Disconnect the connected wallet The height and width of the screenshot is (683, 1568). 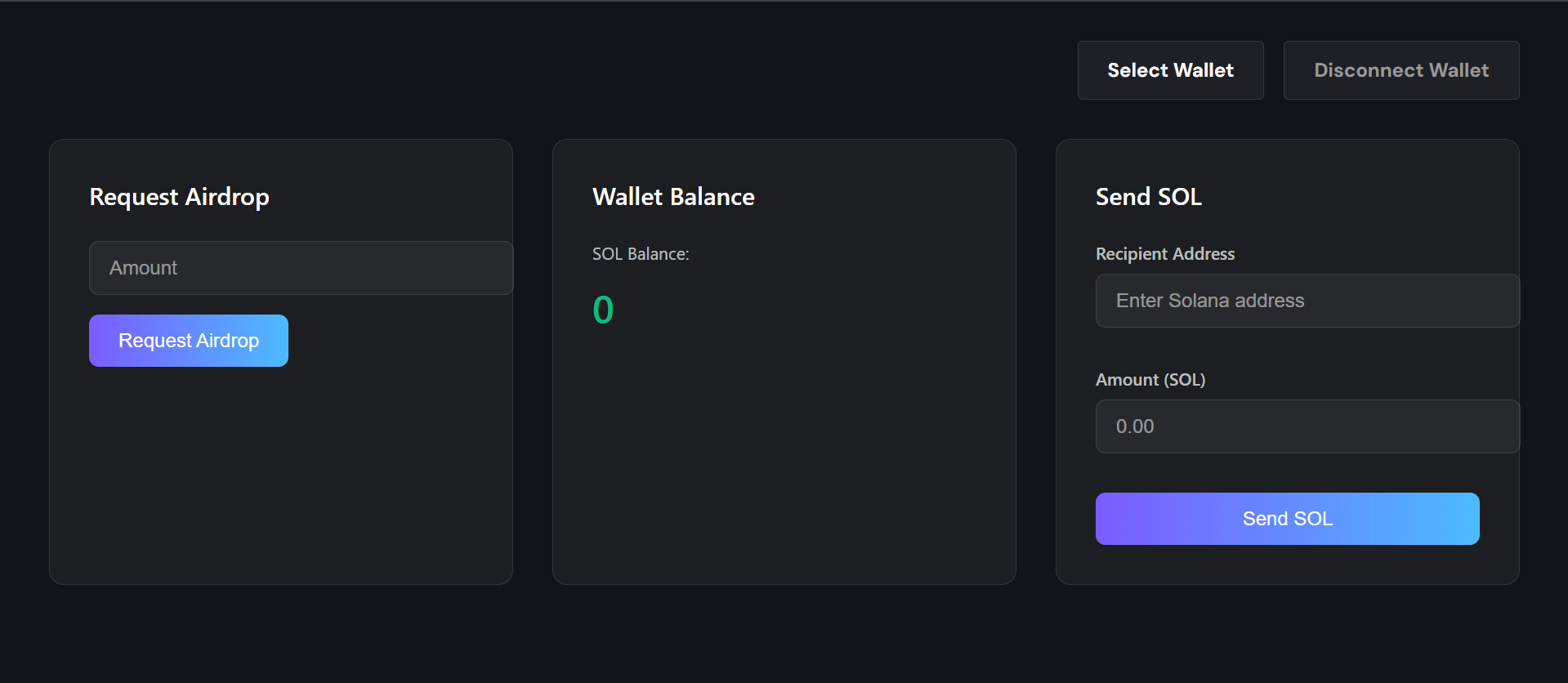1400,70
